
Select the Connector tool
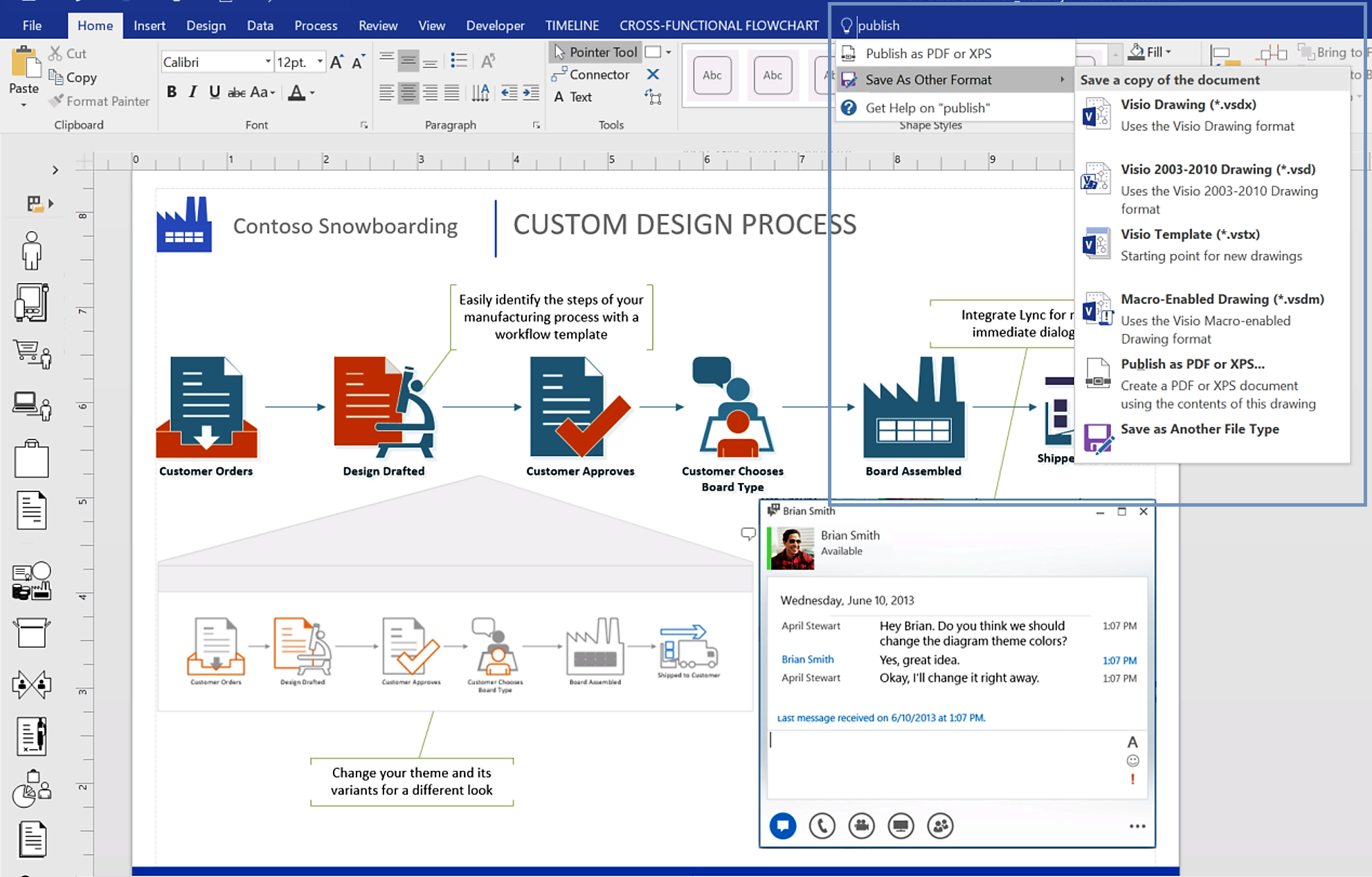pos(591,74)
